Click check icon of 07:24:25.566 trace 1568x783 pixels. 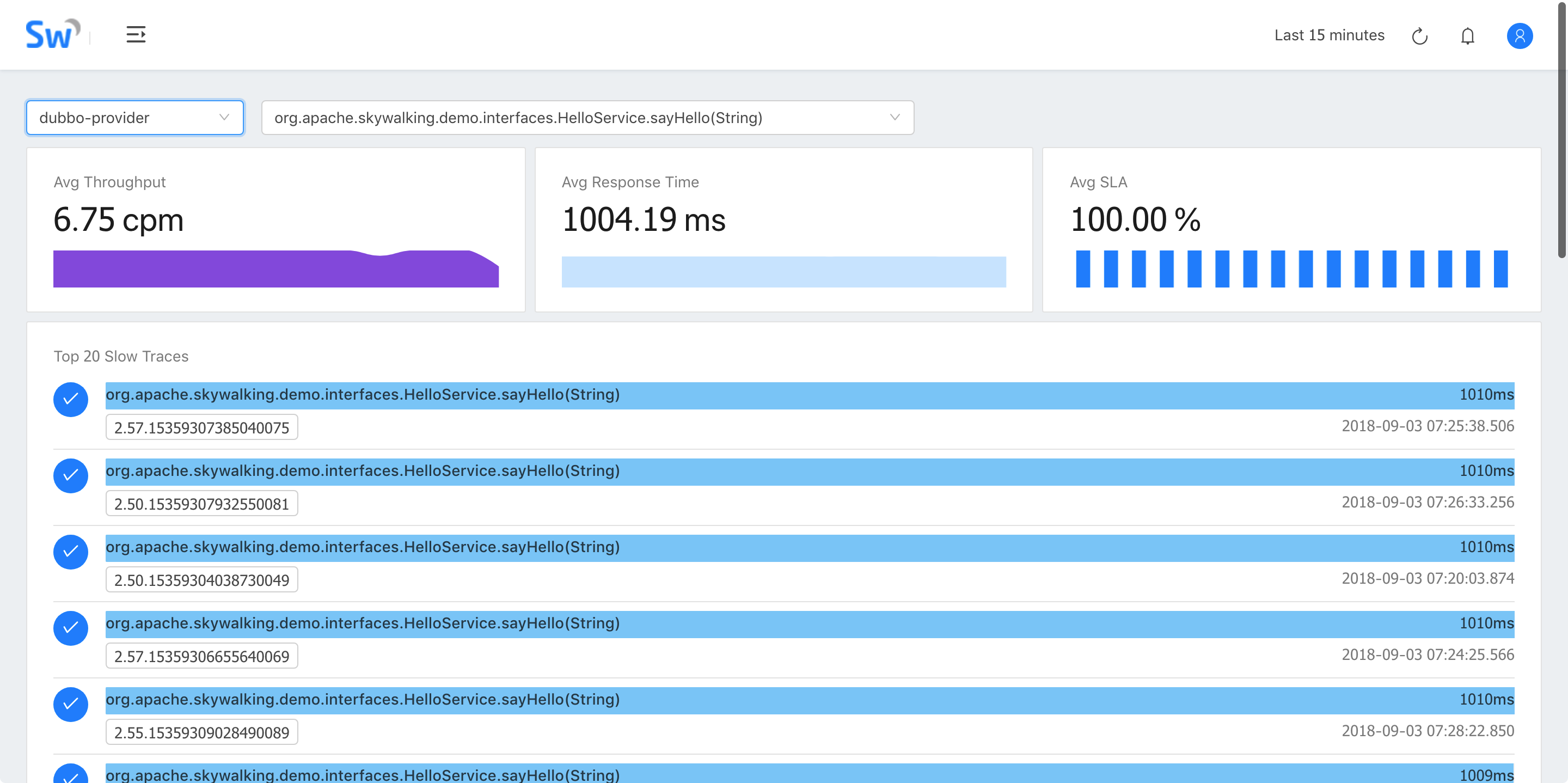tap(71, 628)
